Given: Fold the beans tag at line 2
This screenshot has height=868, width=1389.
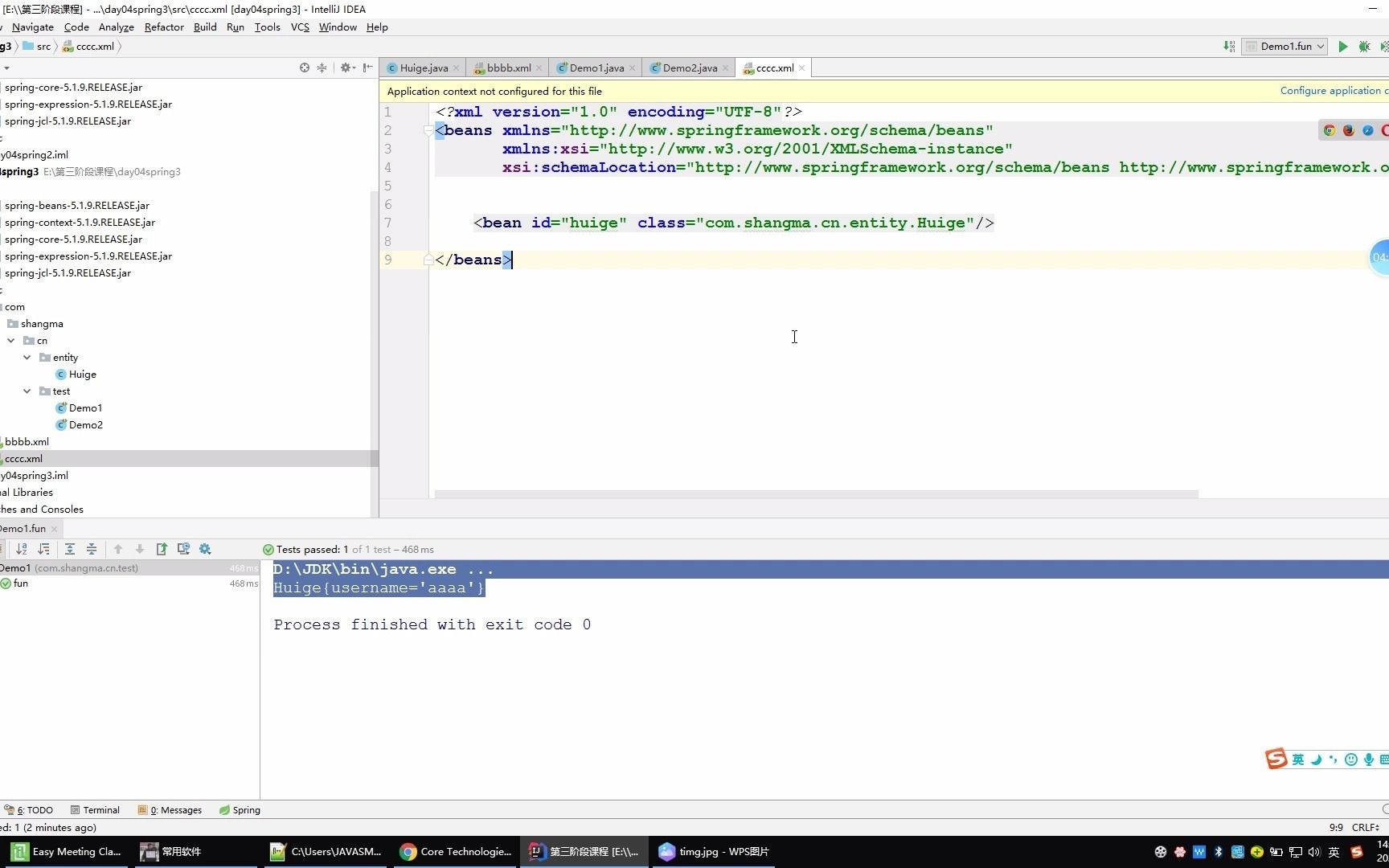Looking at the screenshot, I should [x=428, y=130].
